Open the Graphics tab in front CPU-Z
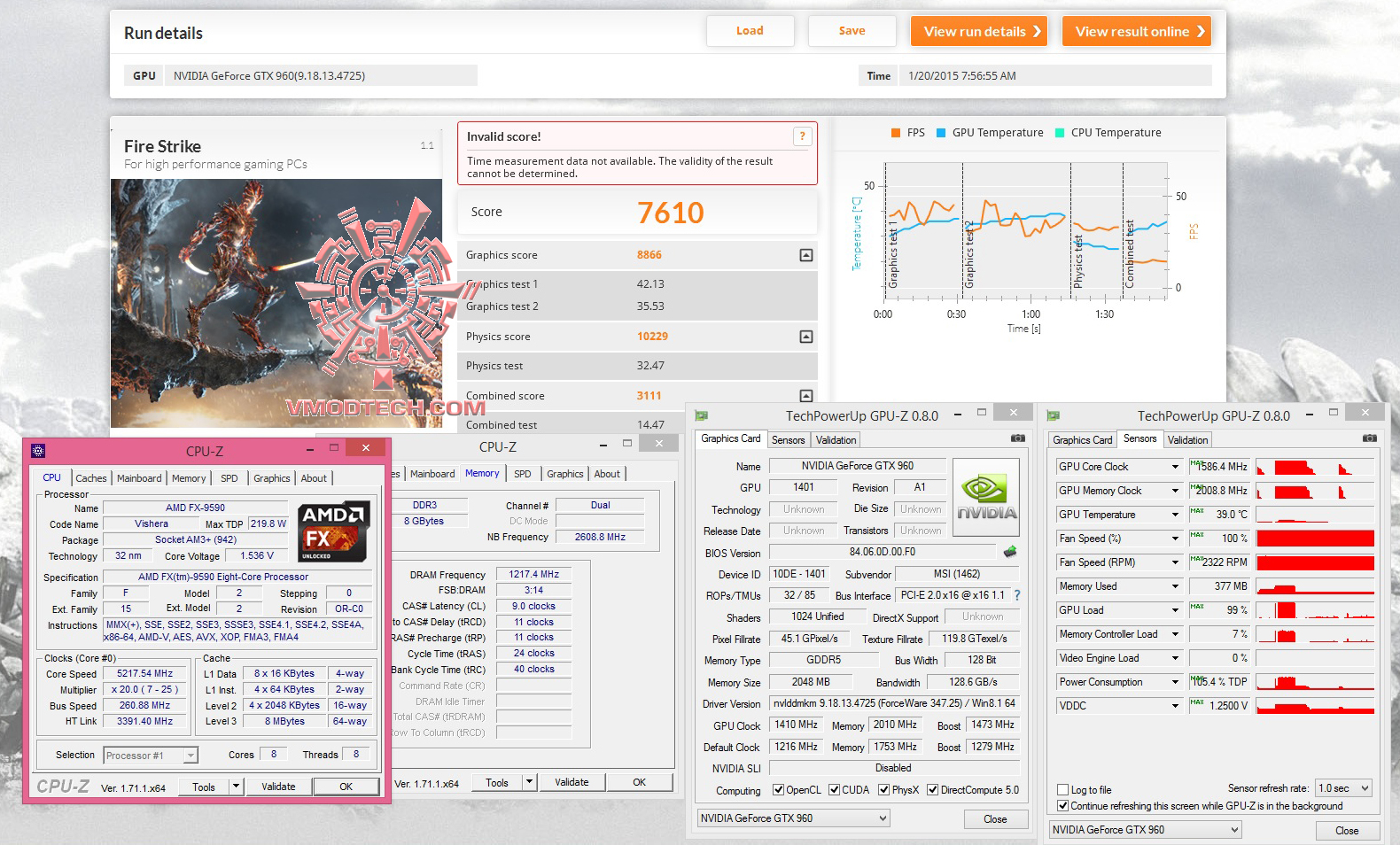Image resolution: width=1400 pixels, height=845 pixels. pos(272,478)
